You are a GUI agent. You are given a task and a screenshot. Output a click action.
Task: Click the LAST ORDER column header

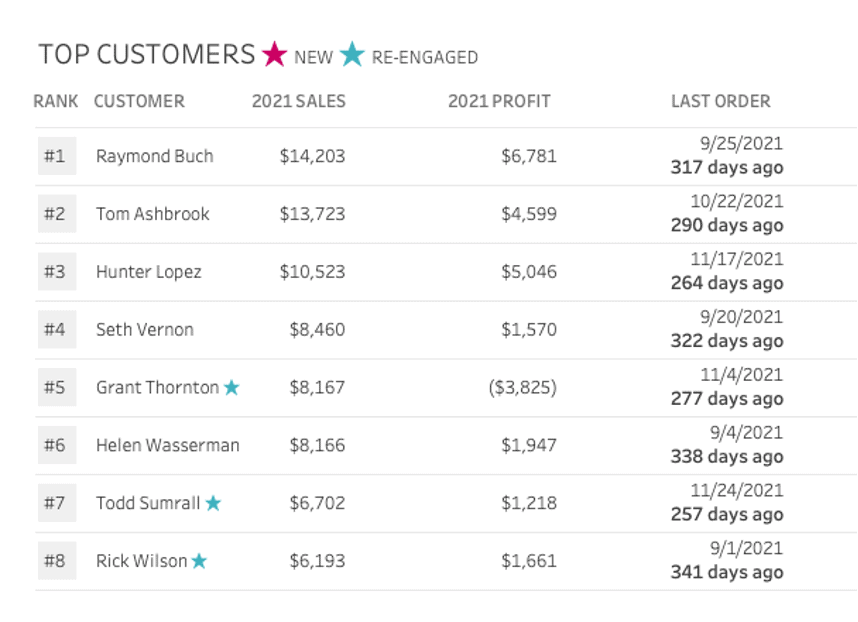coord(720,101)
